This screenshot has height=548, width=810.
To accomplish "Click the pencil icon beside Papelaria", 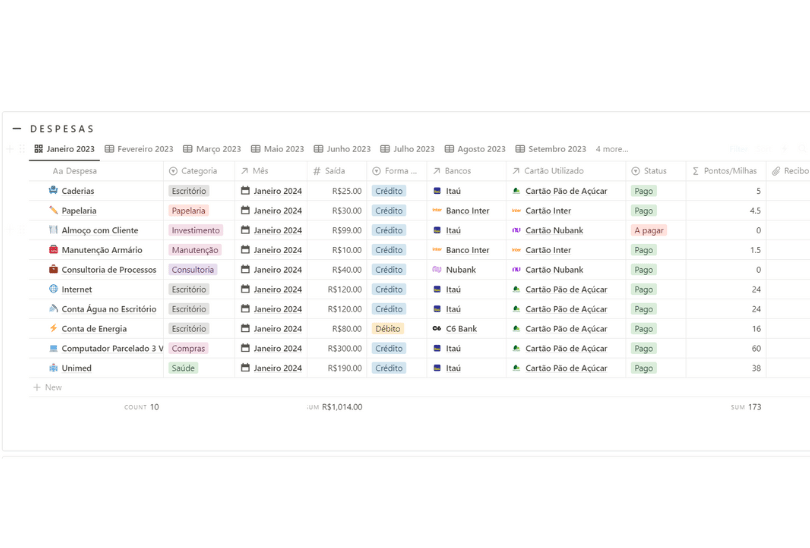I will click(x=53, y=211).
